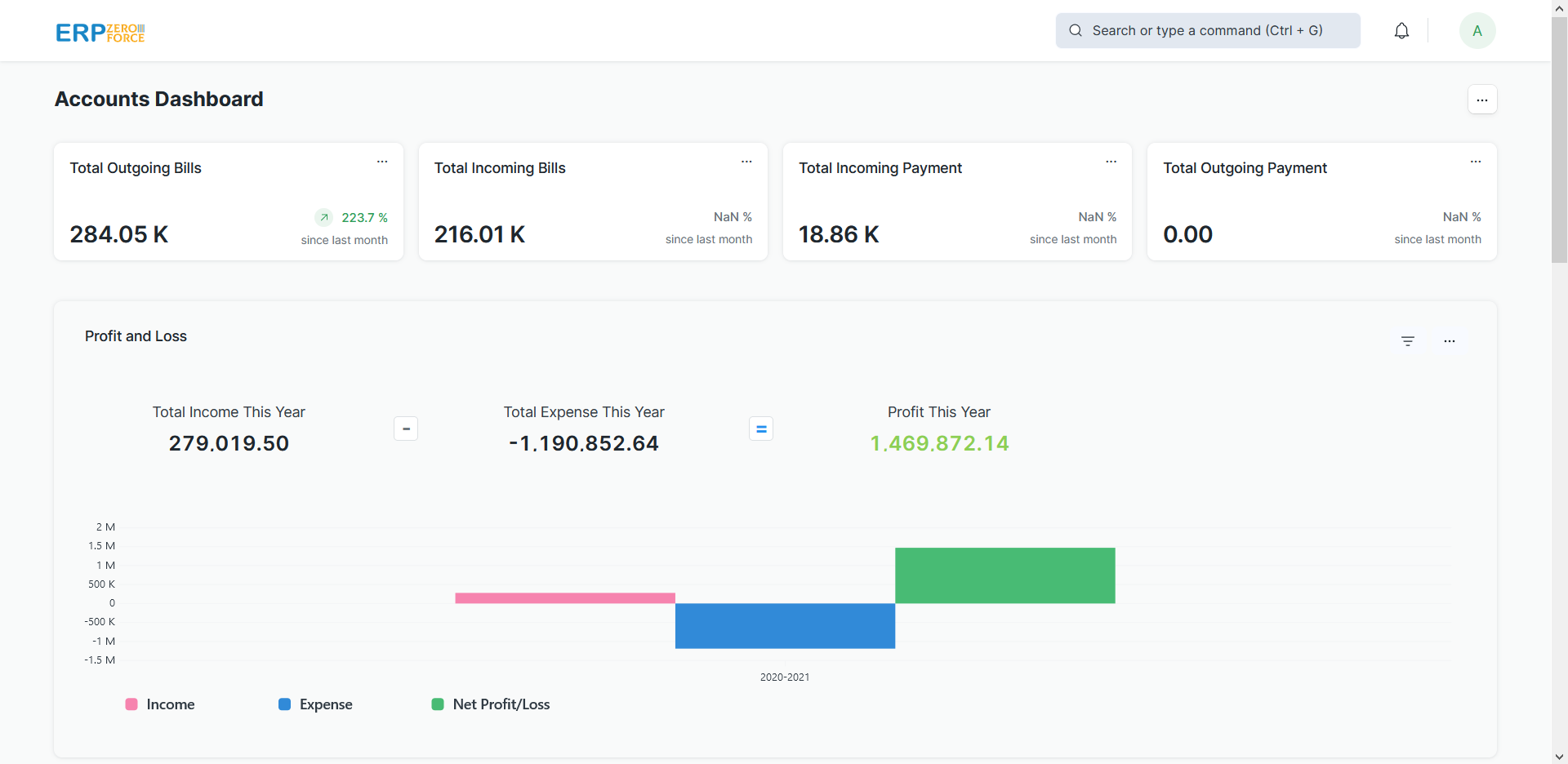Open Accounts Dashboard options menu
1568x764 pixels.
click(x=1482, y=100)
